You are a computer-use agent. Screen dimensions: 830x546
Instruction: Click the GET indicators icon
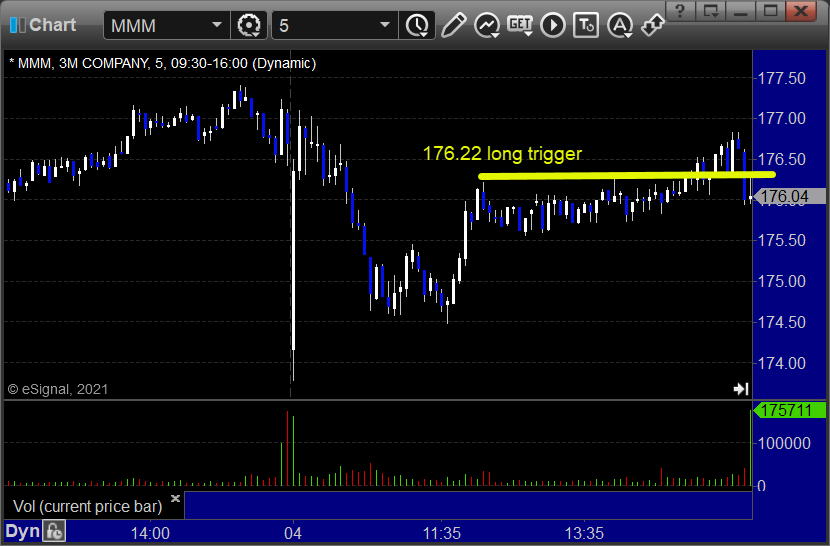520,25
